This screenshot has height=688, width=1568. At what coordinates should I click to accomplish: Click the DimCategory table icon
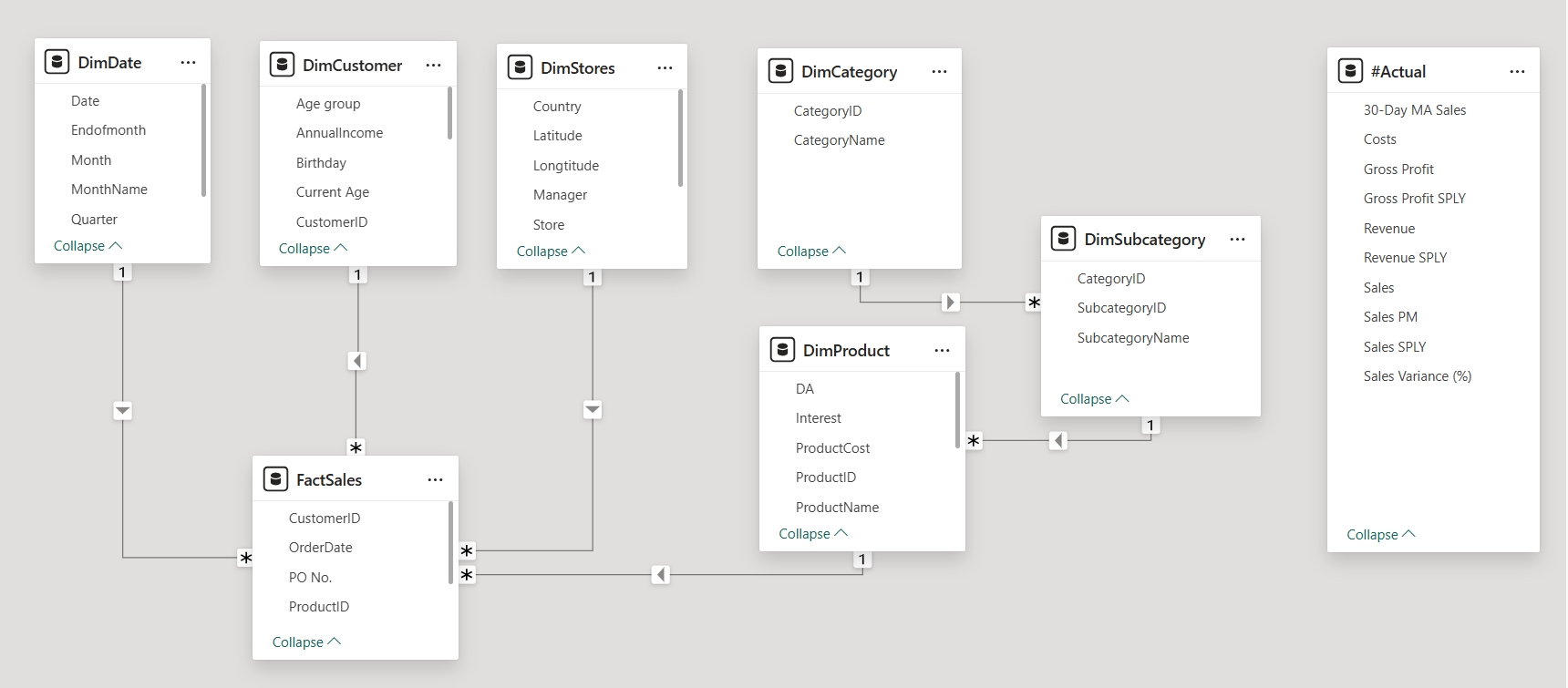(x=780, y=71)
